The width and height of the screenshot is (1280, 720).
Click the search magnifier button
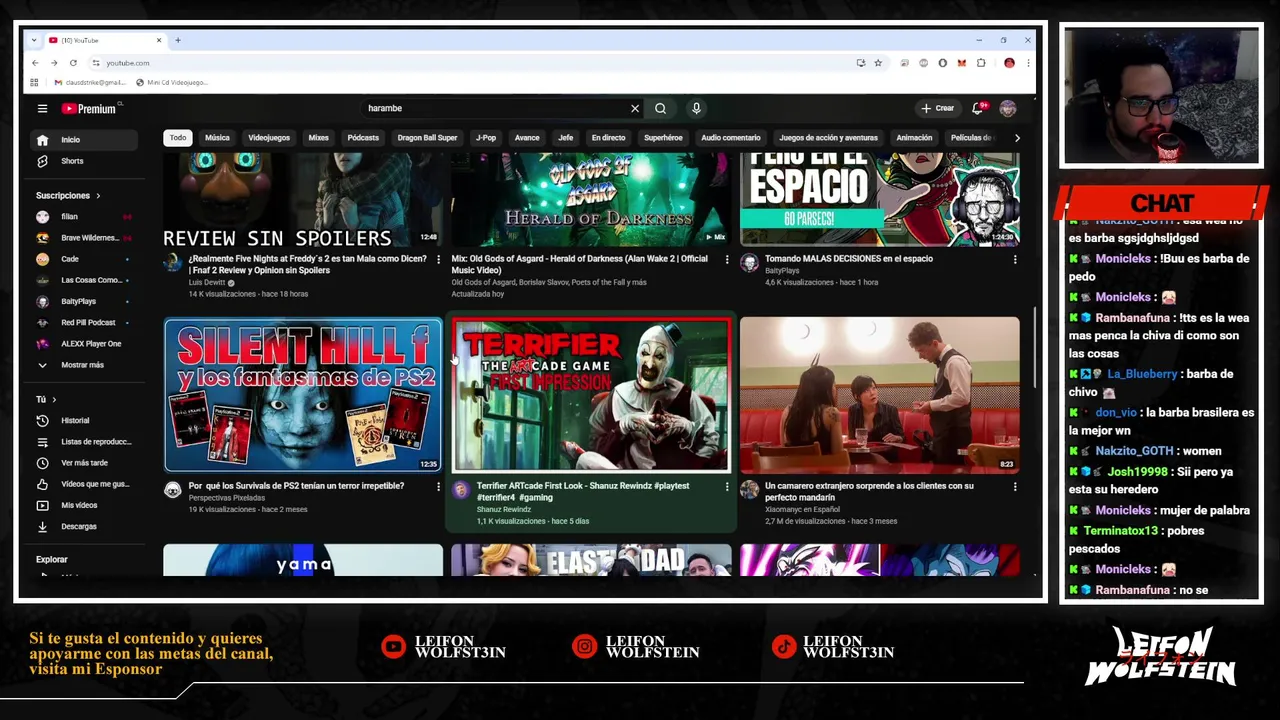[660, 108]
